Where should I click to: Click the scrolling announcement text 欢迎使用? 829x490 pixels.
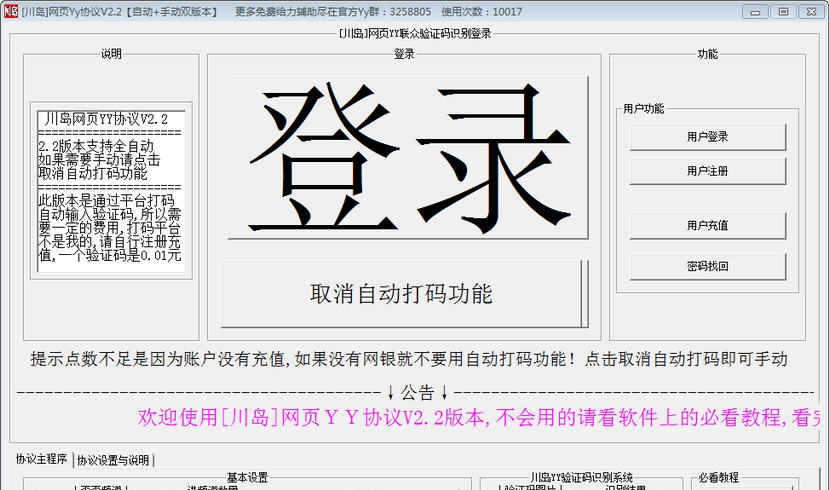pyautogui.click(x=480, y=418)
